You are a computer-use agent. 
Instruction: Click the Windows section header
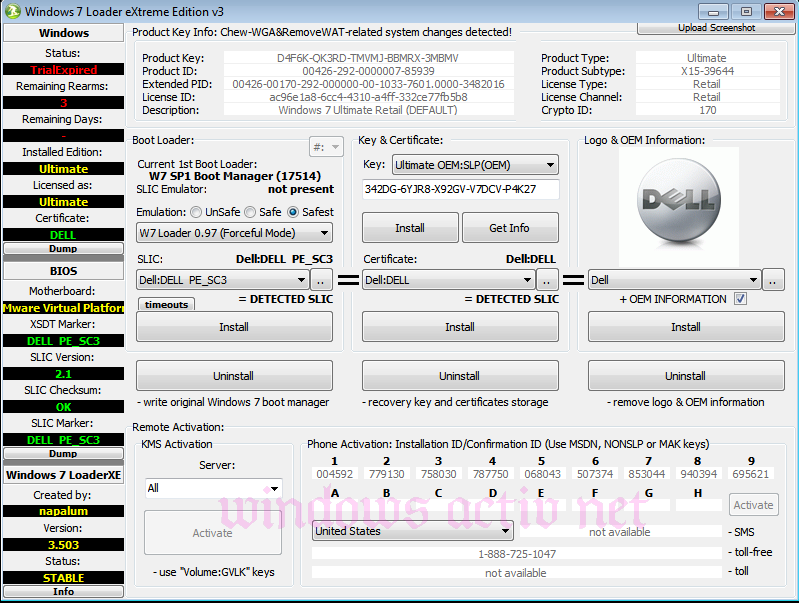click(x=63, y=33)
